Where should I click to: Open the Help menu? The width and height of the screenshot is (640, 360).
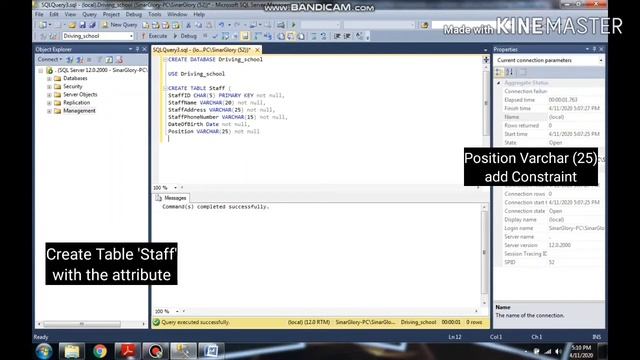tap(199, 14)
